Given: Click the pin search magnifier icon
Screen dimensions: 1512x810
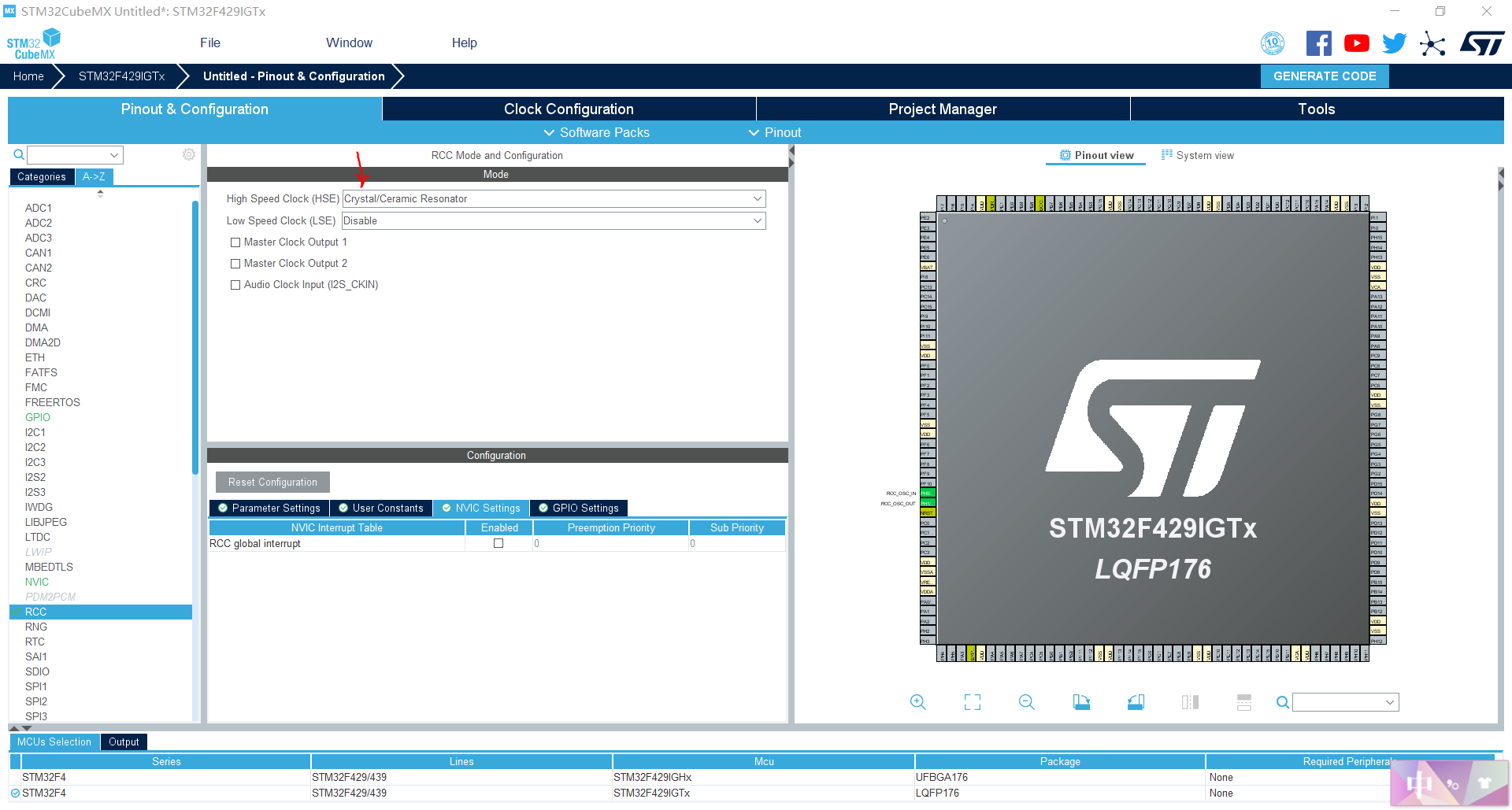Looking at the screenshot, I should [1283, 702].
